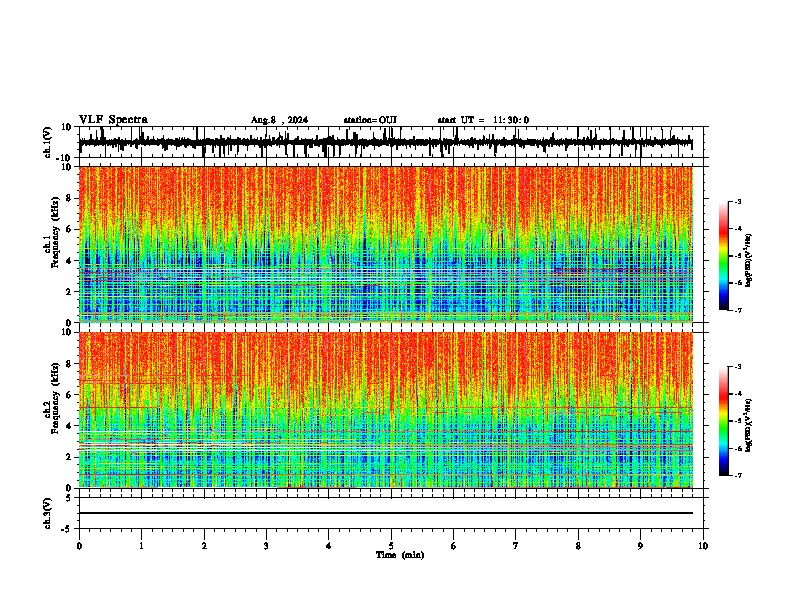The image size is (792, 612).
Task: Click the 'VLF Spectra' title text
Action: [113, 120]
